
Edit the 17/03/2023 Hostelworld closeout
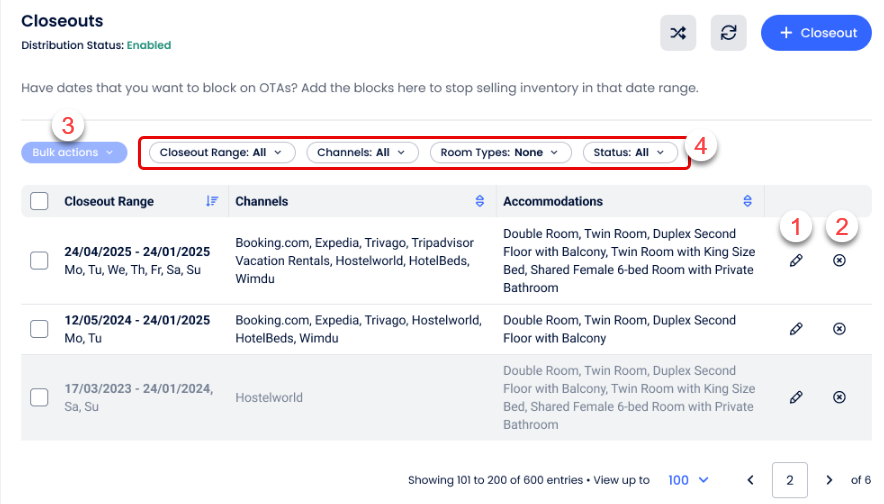tap(796, 397)
